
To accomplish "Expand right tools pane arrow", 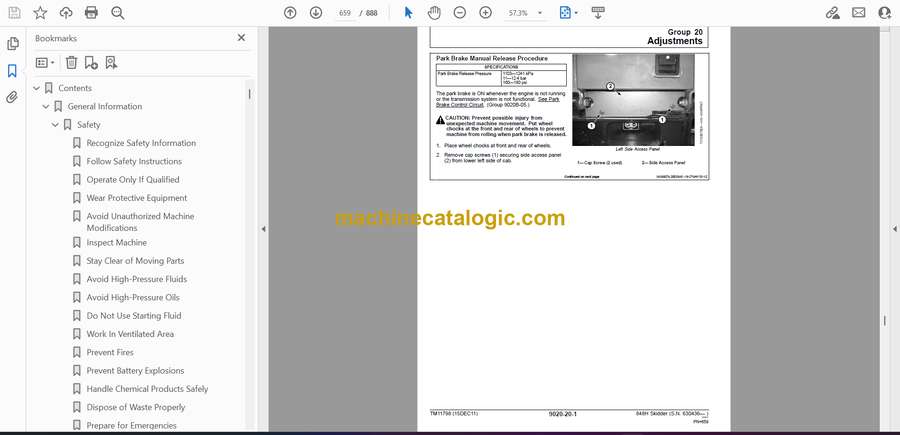I will point(895,229).
